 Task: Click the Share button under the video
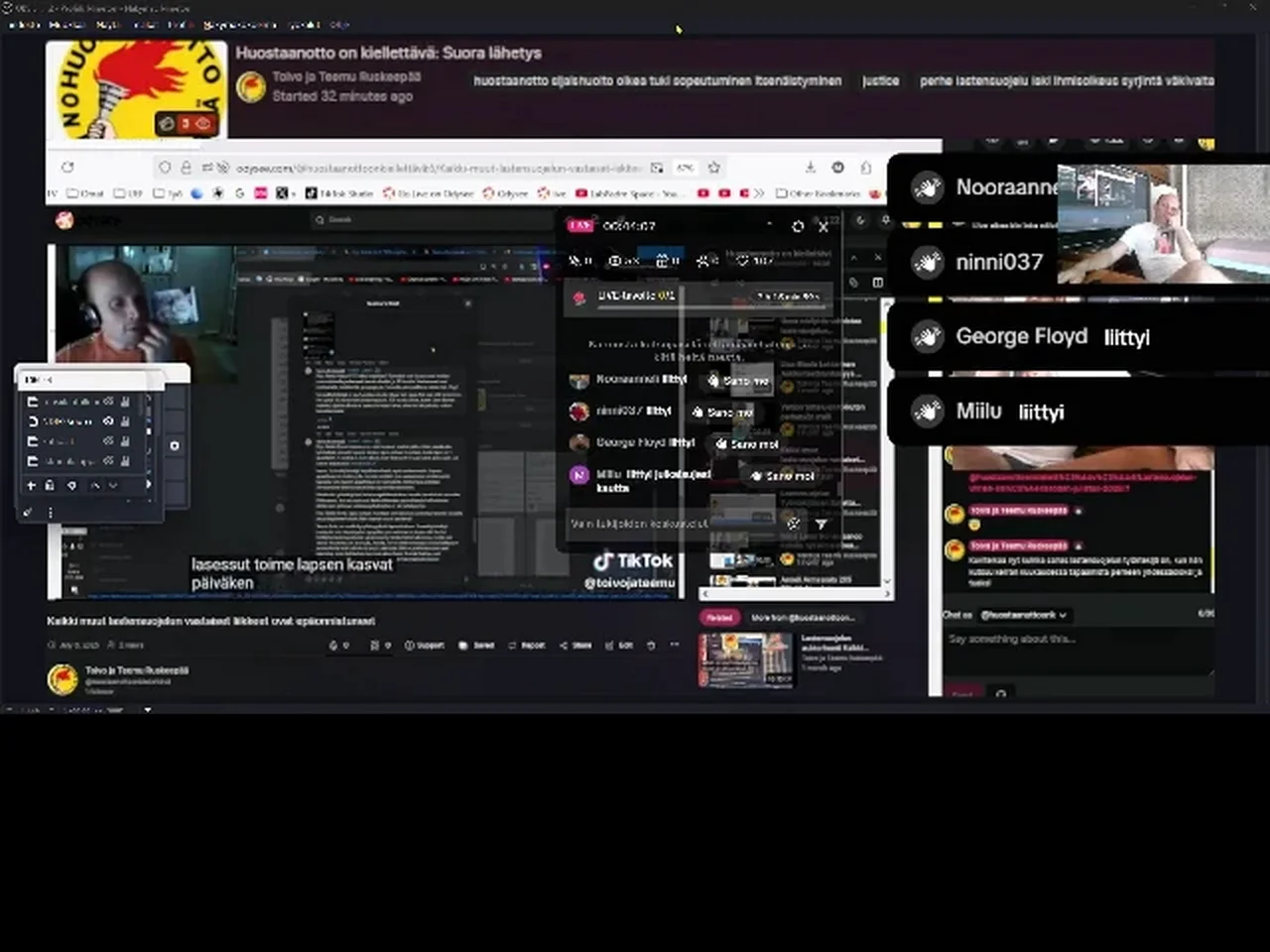(575, 646)
